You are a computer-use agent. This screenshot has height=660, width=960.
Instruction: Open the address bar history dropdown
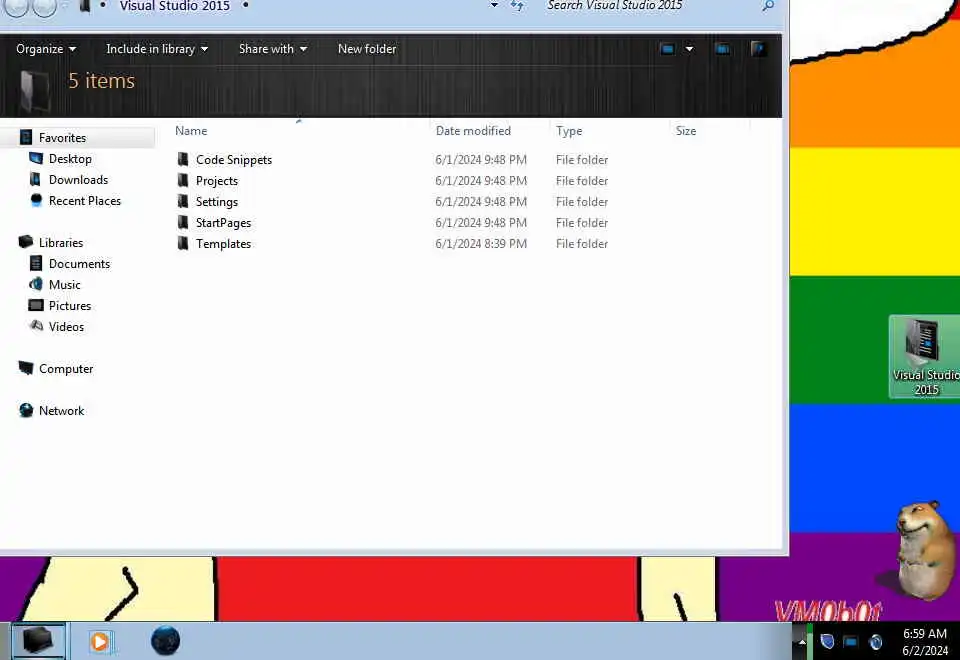tap(494, 6)
